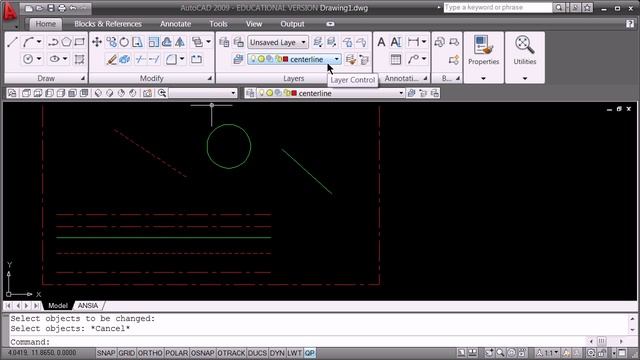Image resolution: width=640 pixels, height=360 pixels.
Task: Expand the Modify panel
Action: [210, 78]
